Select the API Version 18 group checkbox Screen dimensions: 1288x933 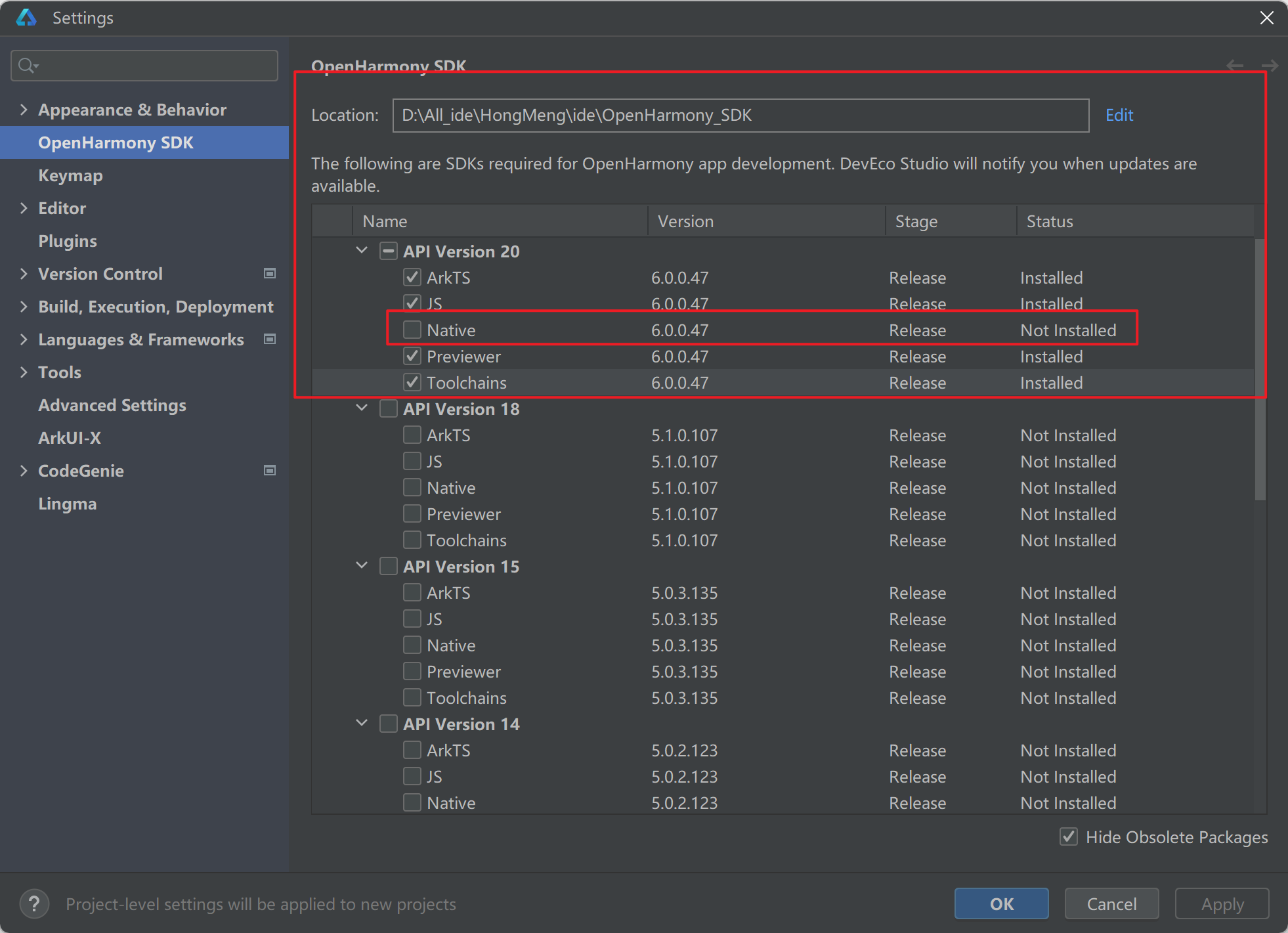click(389, 409)
